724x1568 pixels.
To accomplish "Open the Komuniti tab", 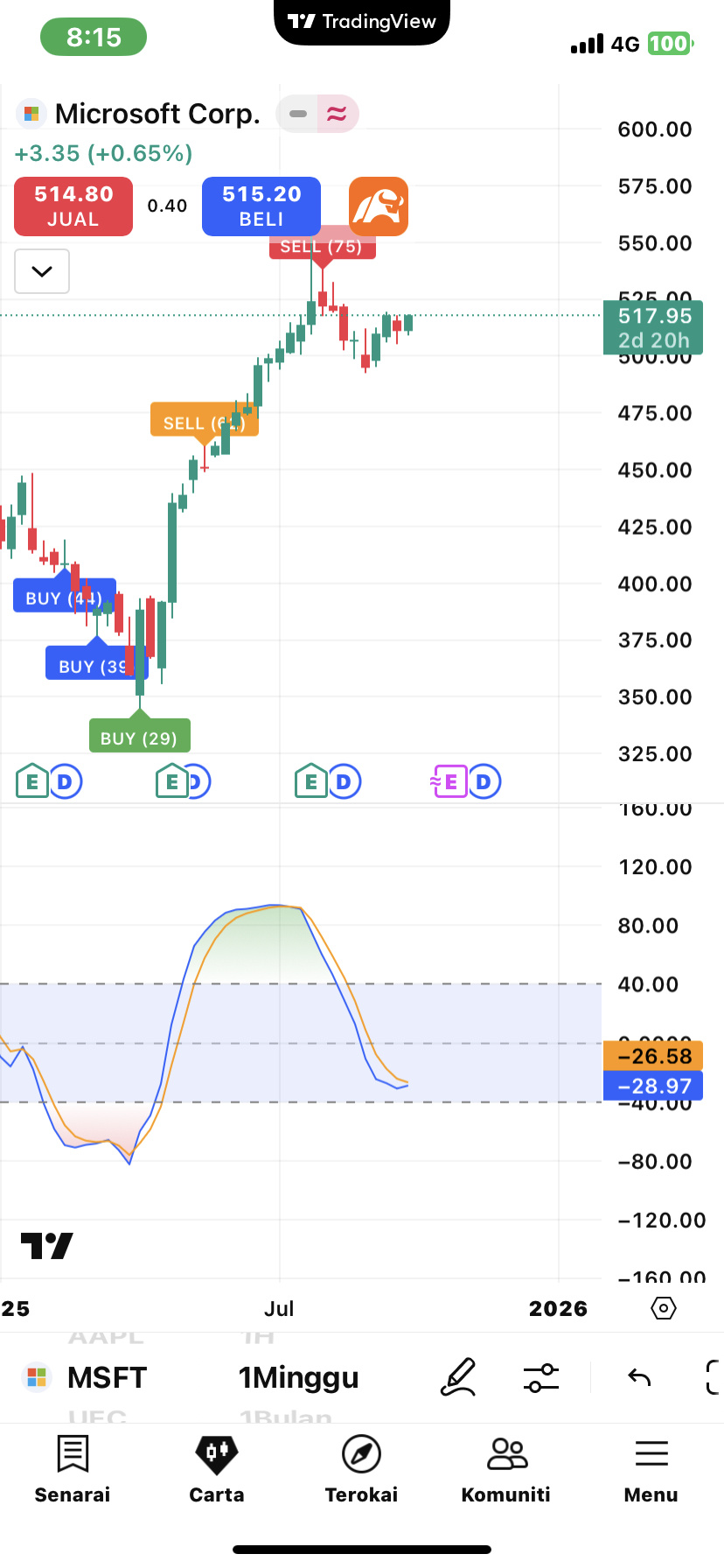I will click(x=506, y=1470).
